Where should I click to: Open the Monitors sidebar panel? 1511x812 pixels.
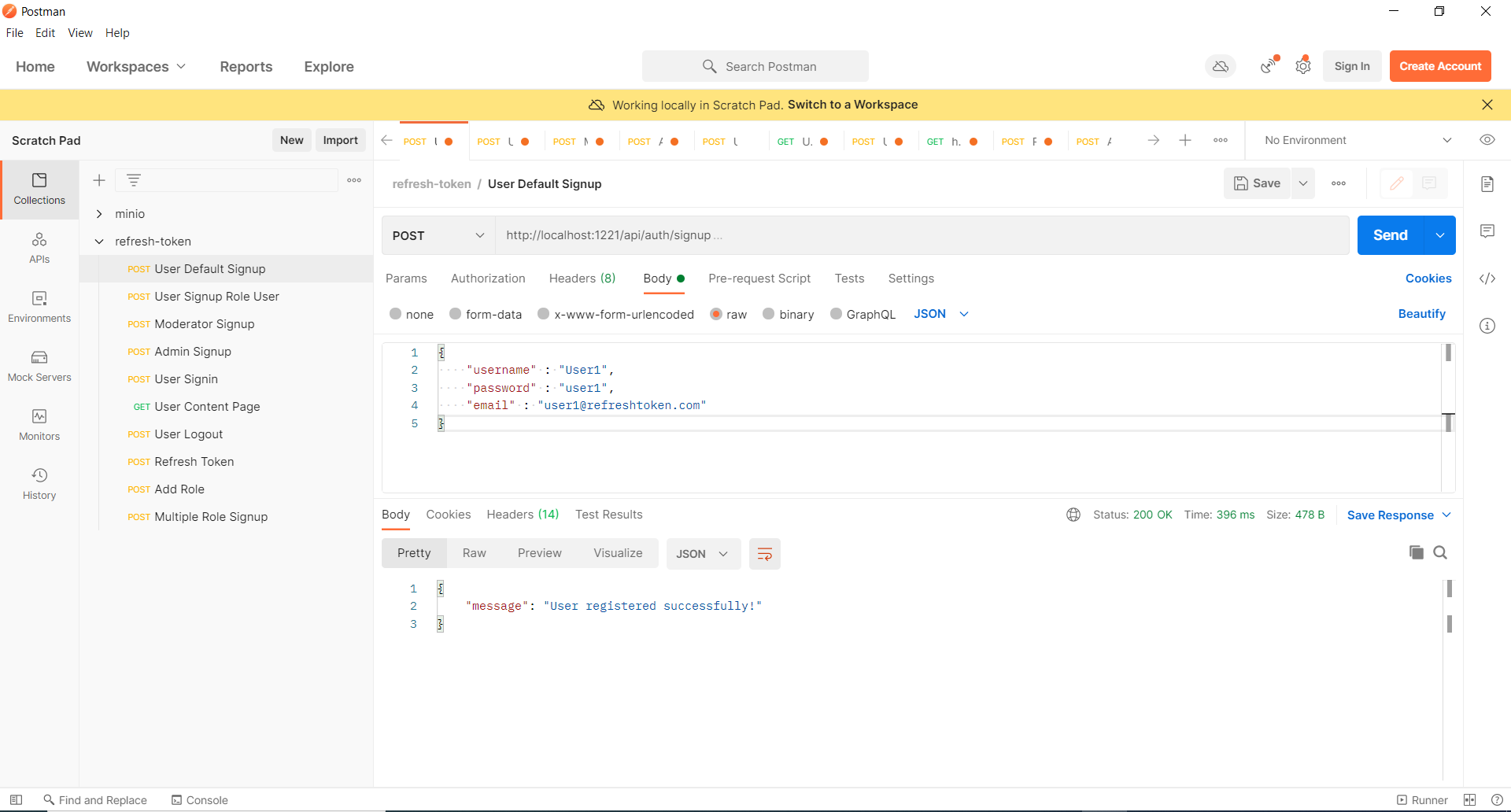[x=39, y=426]
